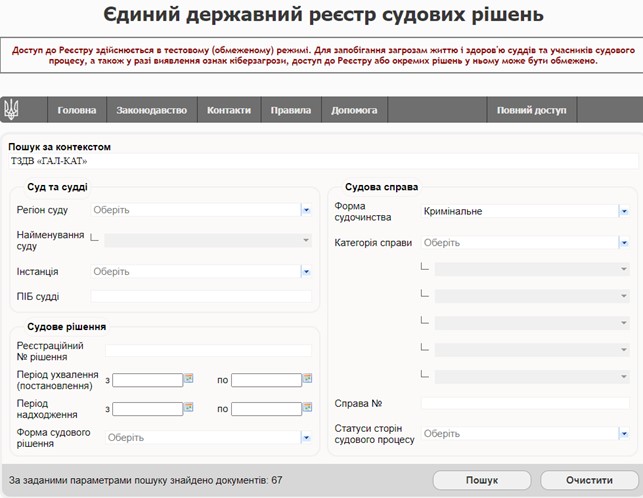Click the 'Справа №' input field
Screen dimensions: 643x498
524,403
